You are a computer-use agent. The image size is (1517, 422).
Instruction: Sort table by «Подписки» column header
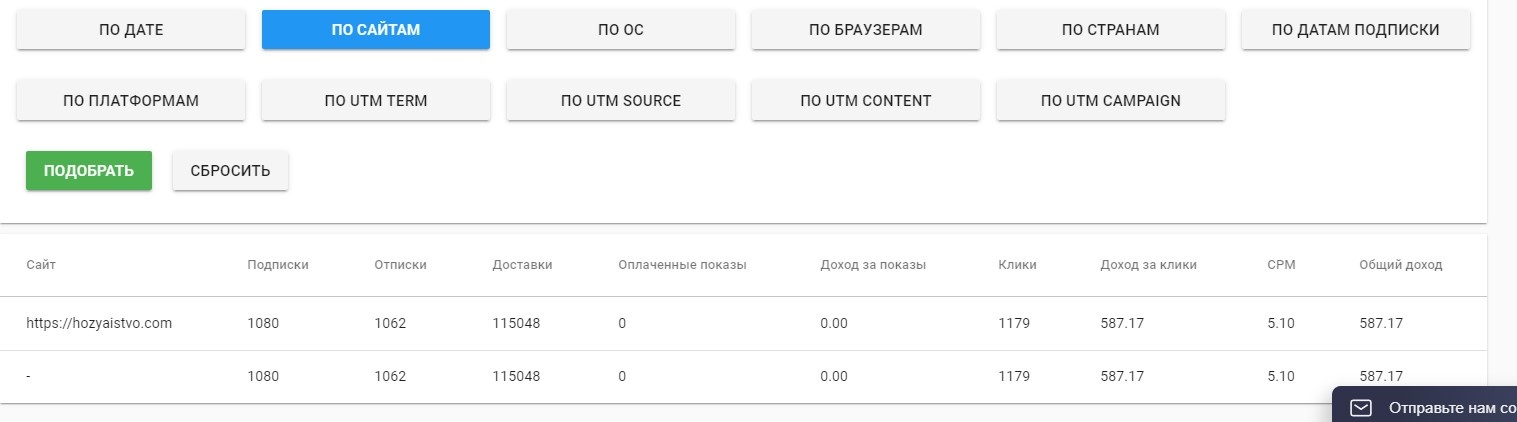(x=278, y=265)
